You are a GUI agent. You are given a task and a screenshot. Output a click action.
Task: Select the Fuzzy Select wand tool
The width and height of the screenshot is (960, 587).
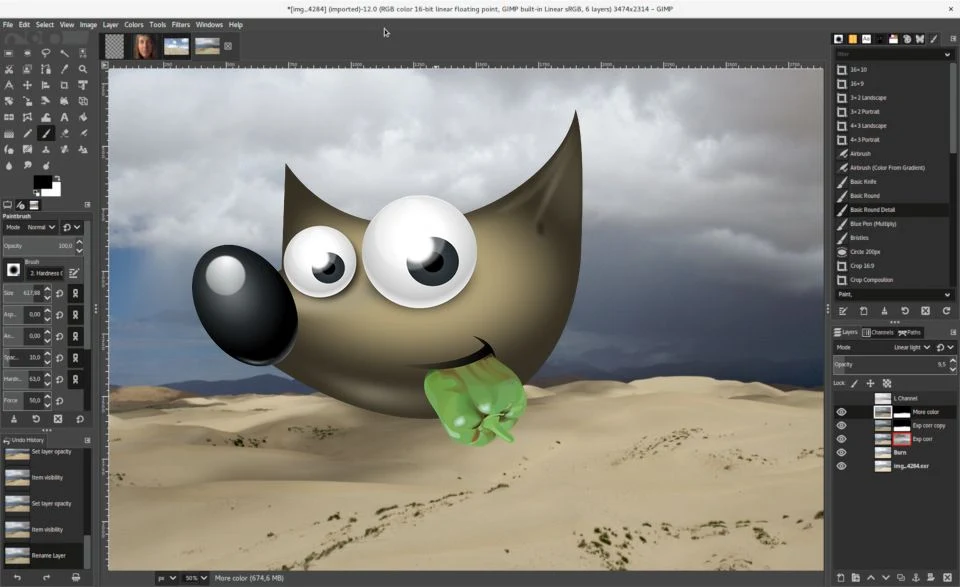click(64, 53)
